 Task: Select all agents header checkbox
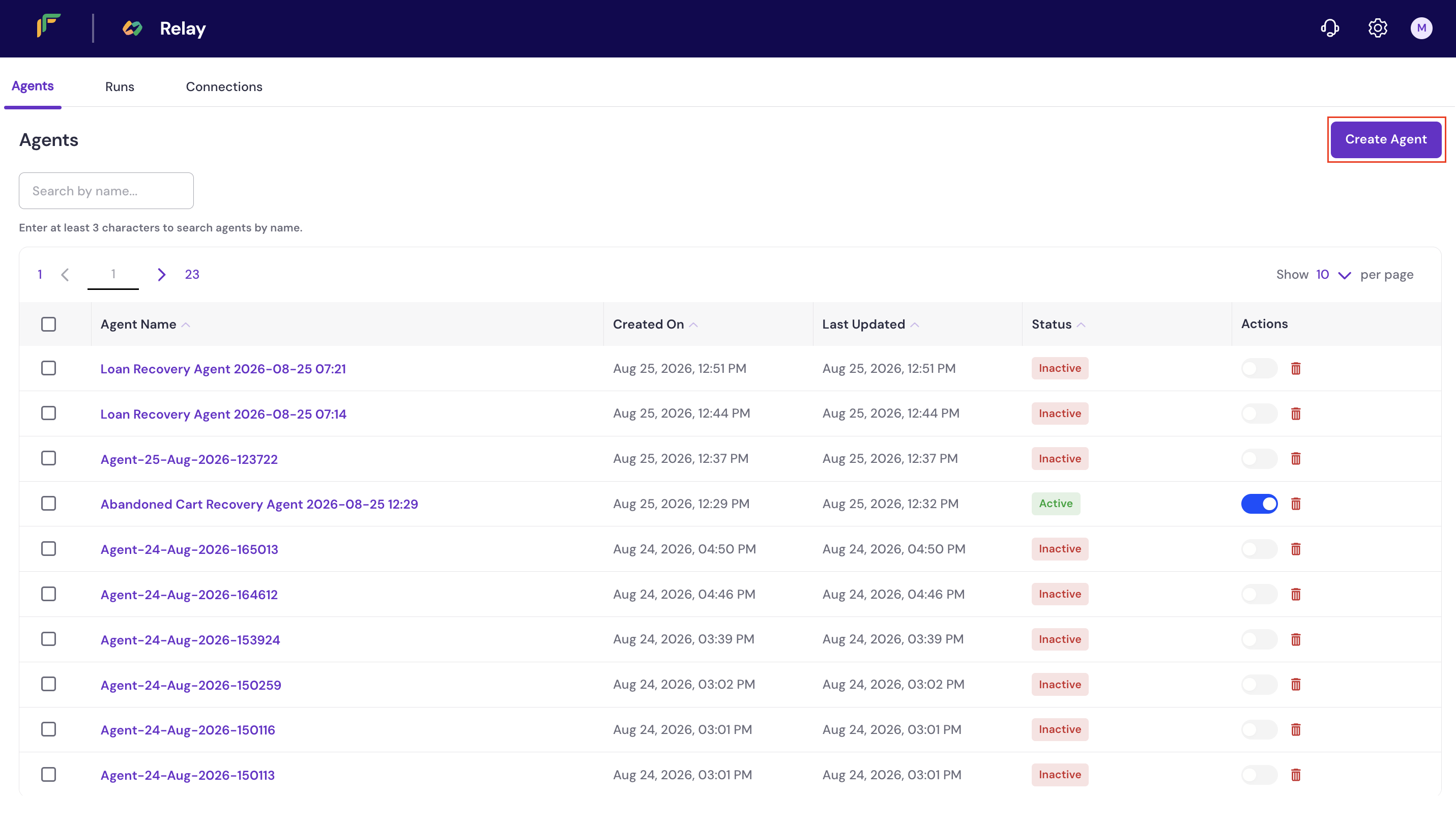pyautogui.click(x=49, y=325)
